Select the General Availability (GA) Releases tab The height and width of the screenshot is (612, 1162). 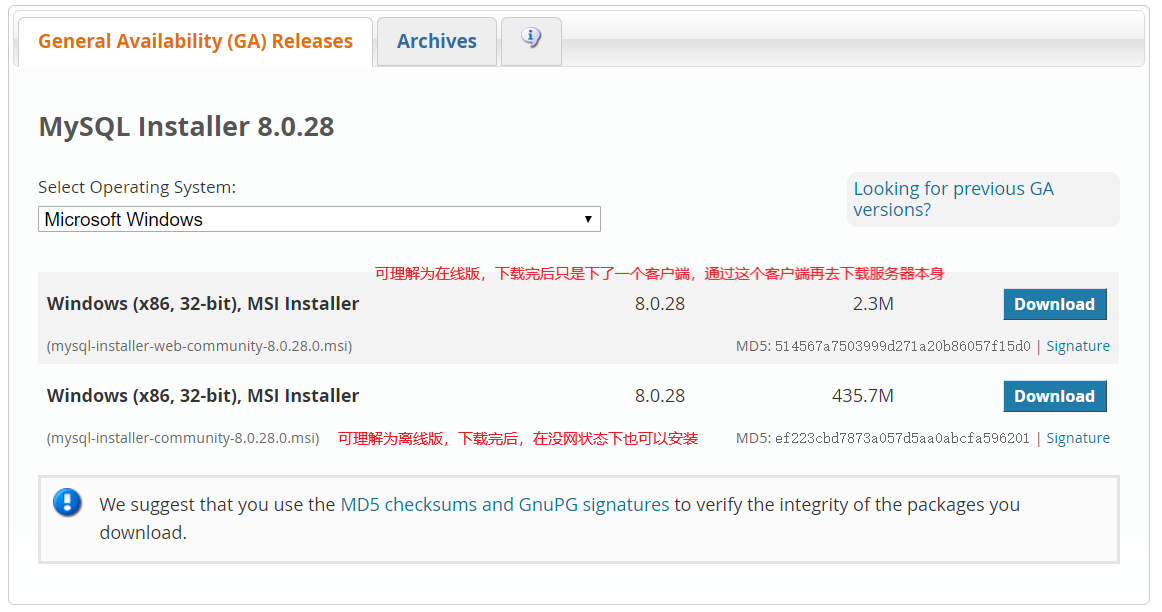pyautogui.click(x=194, y=41)
